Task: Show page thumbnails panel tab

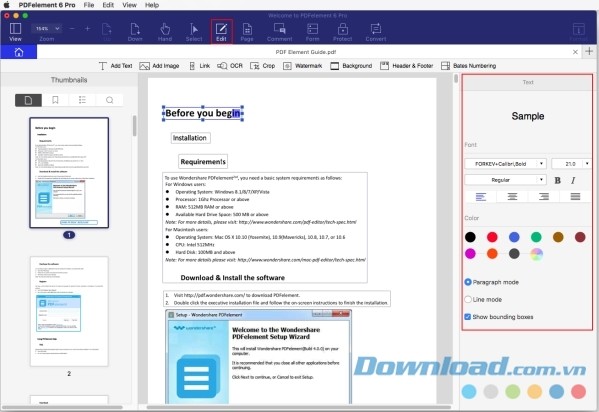Action: 28,100
